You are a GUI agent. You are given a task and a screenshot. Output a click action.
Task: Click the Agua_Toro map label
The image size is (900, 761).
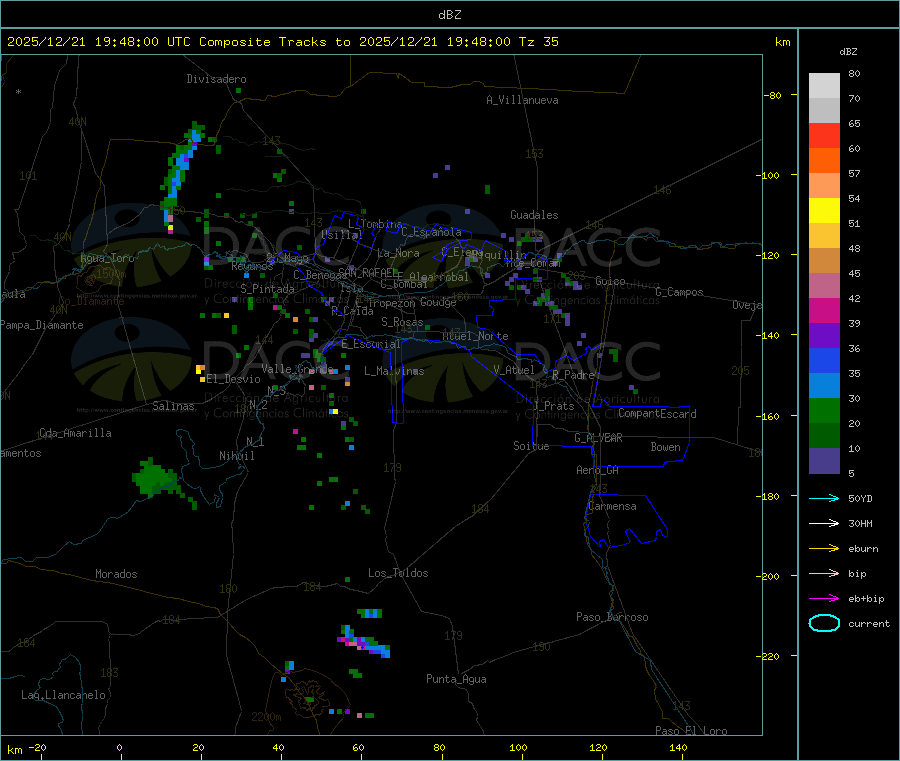(107, 258)
